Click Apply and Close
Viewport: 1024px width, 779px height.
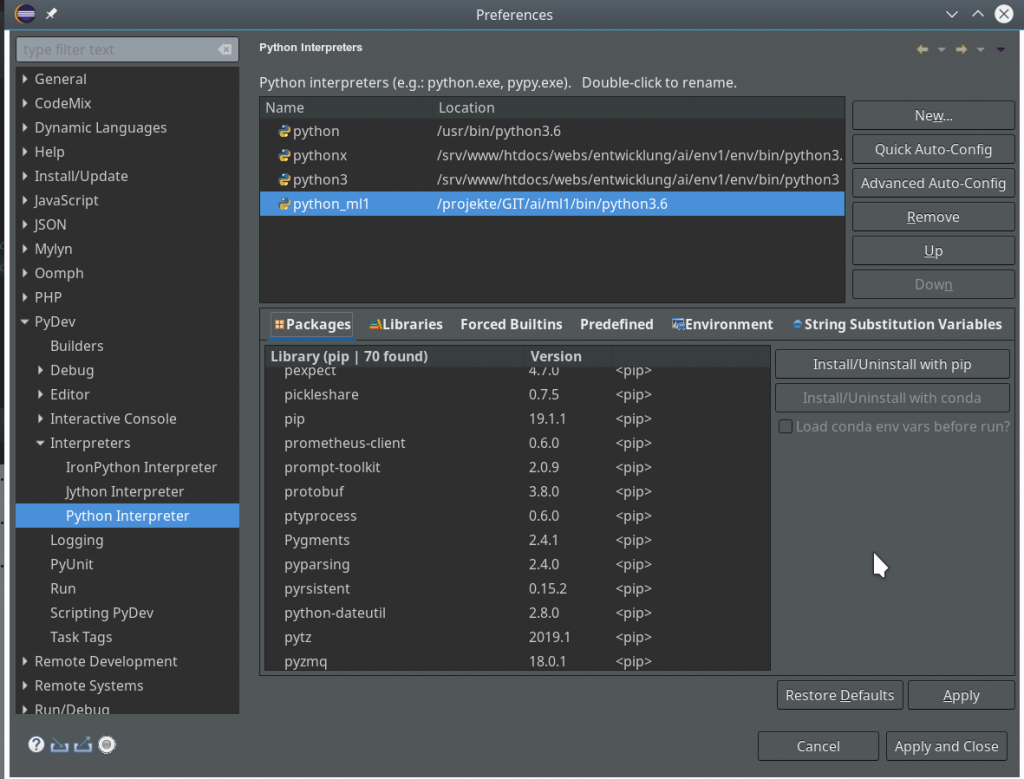tap(946, 746)
